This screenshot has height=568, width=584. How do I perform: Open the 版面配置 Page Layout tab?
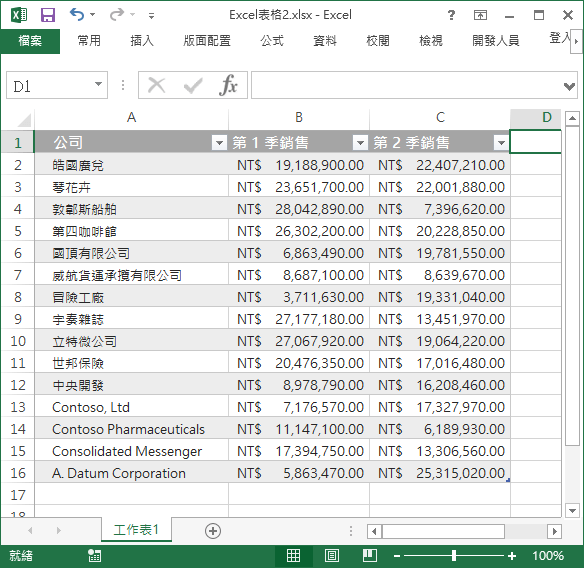click(x=207, y=41)
